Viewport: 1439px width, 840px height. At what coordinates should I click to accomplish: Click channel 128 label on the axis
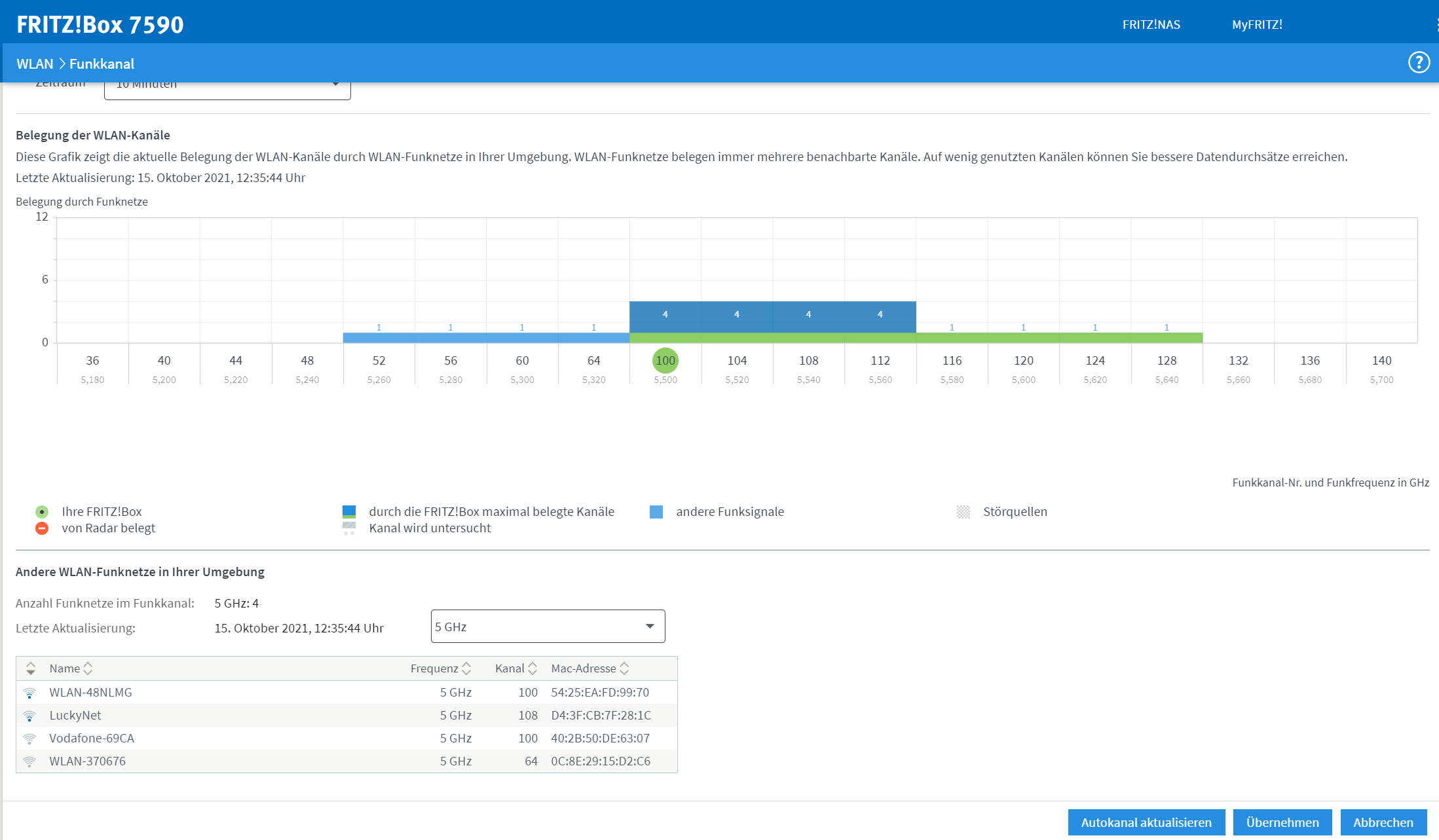[x=1167, y=361]
